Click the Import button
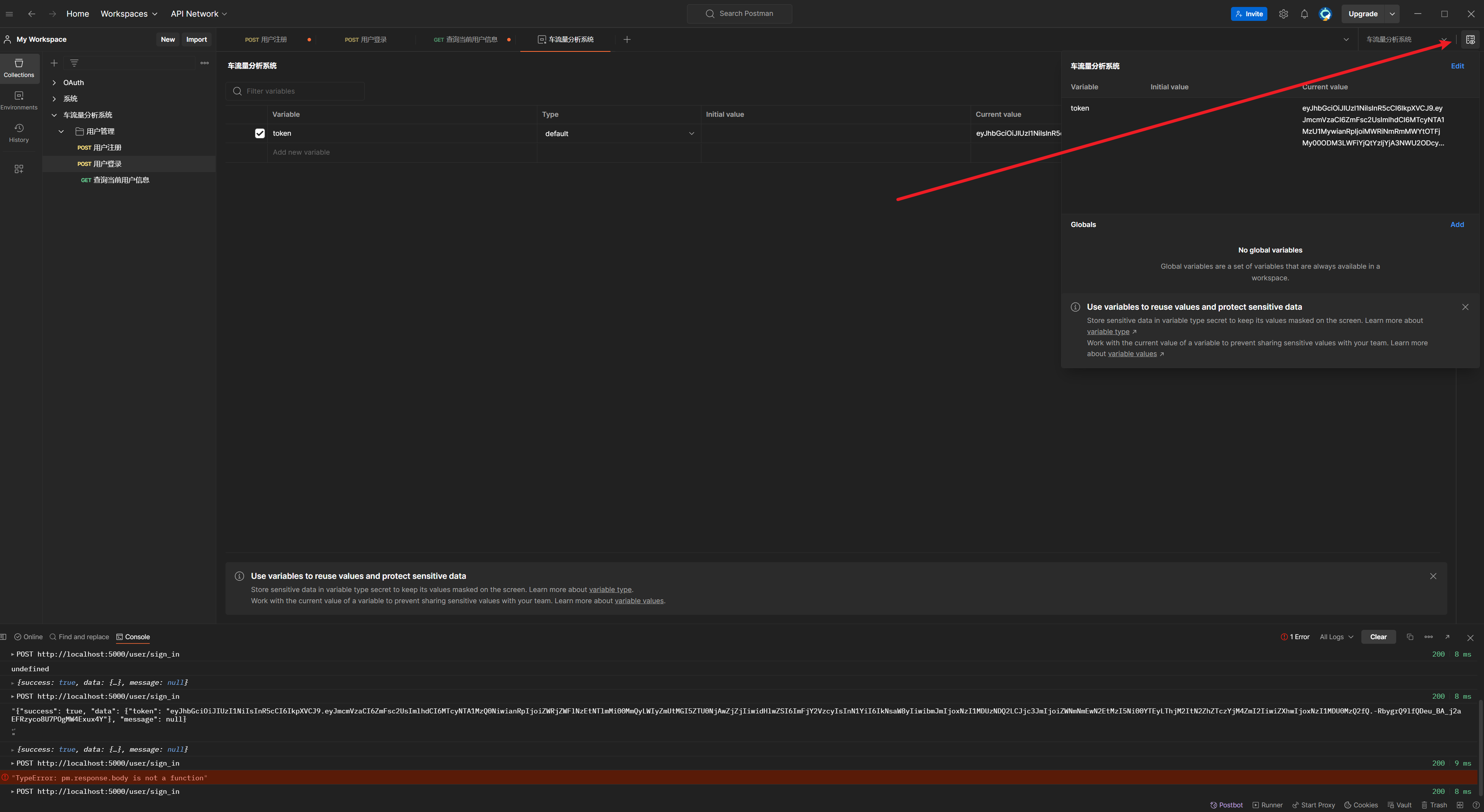Viewport: 1484px width, 812px height. (197, 39)
